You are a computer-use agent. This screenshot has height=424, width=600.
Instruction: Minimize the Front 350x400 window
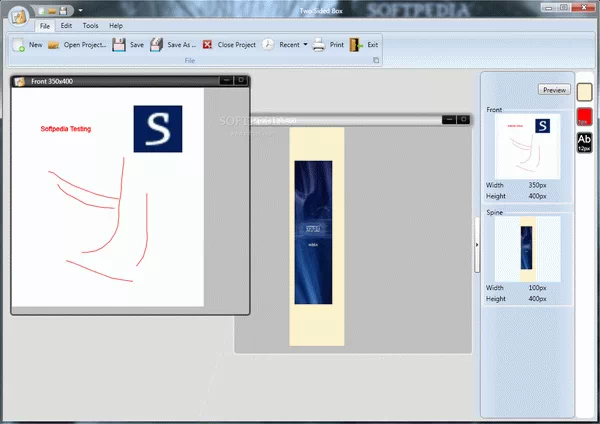(227, 80)
